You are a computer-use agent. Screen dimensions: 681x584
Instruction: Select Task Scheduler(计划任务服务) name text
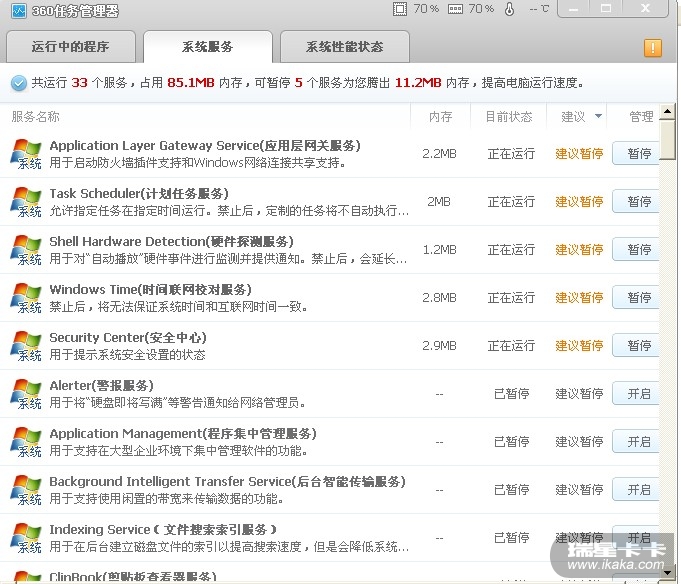[139, 194]
